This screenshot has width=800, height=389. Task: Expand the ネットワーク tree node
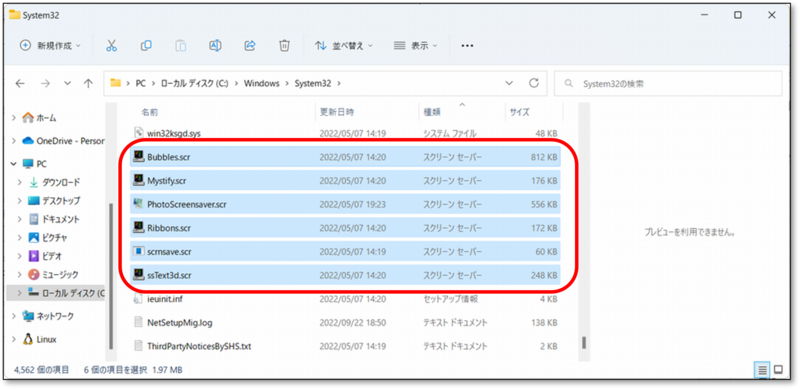point(14,317)
